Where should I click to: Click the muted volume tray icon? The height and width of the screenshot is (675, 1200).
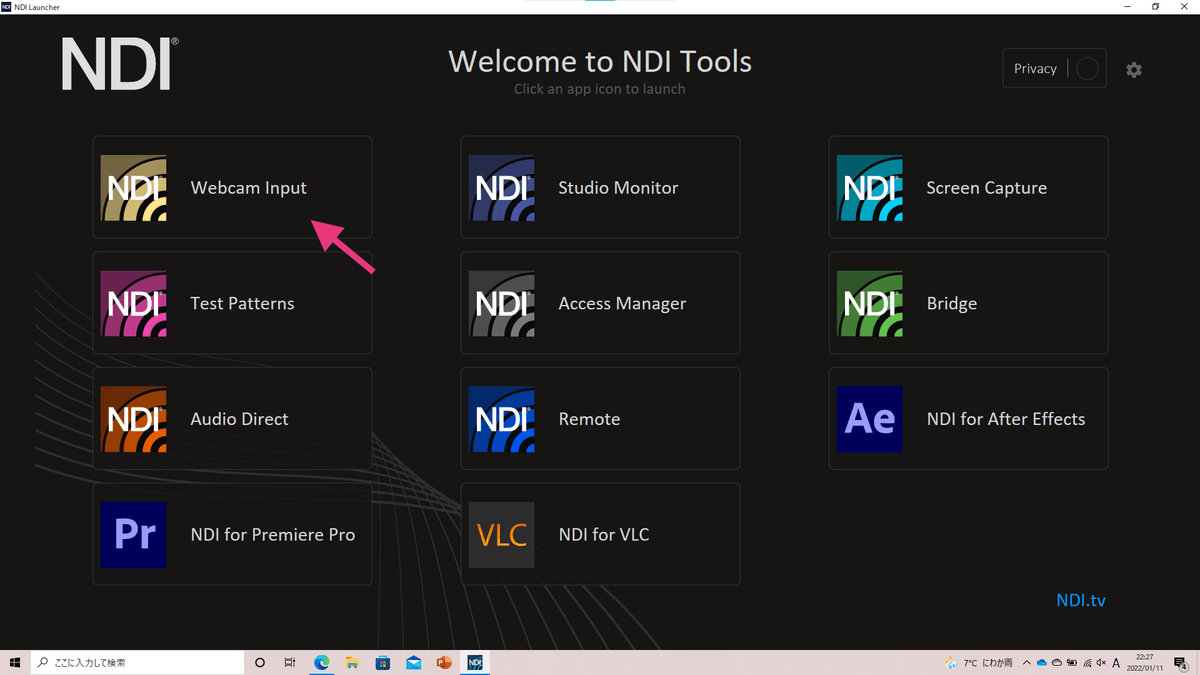[x=1101, y=662]
